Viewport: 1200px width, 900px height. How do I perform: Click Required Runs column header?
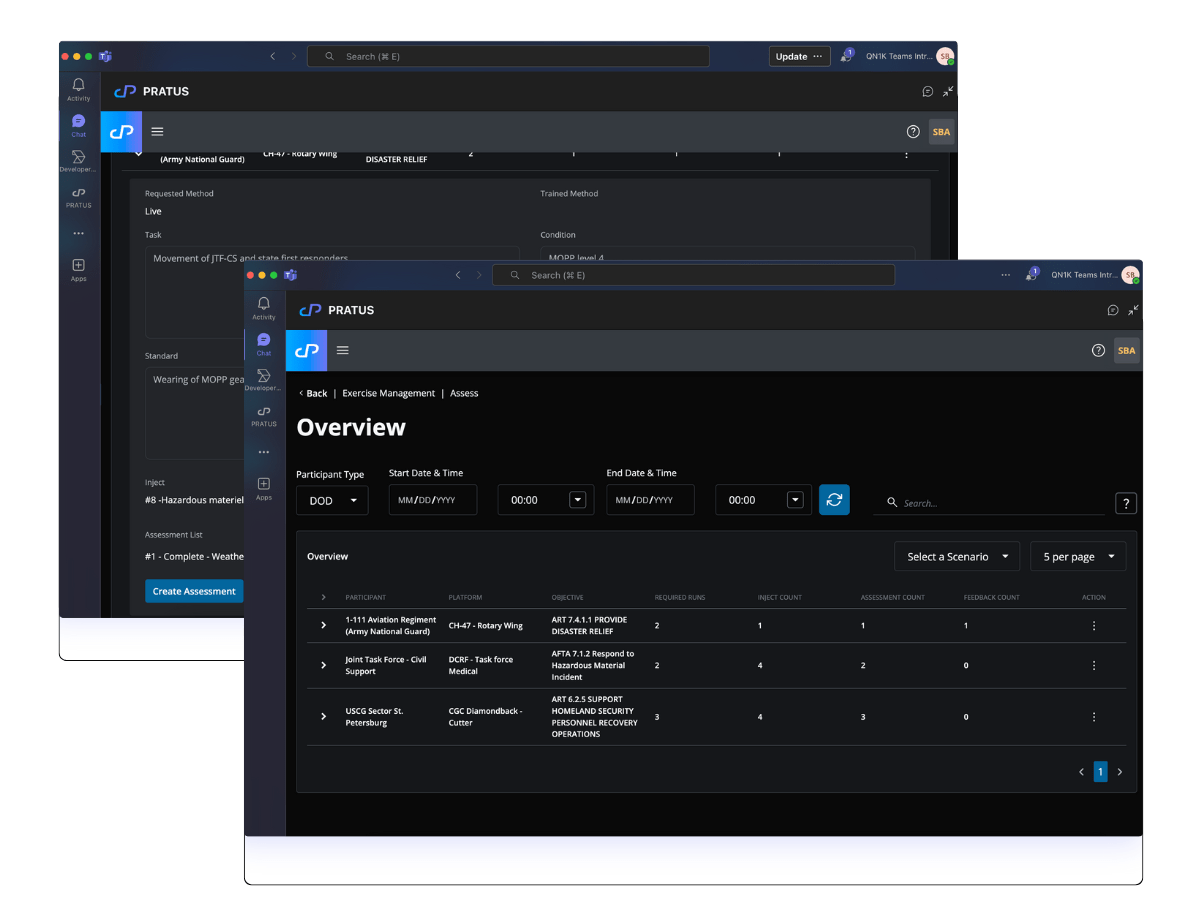[x=679, y=597]
